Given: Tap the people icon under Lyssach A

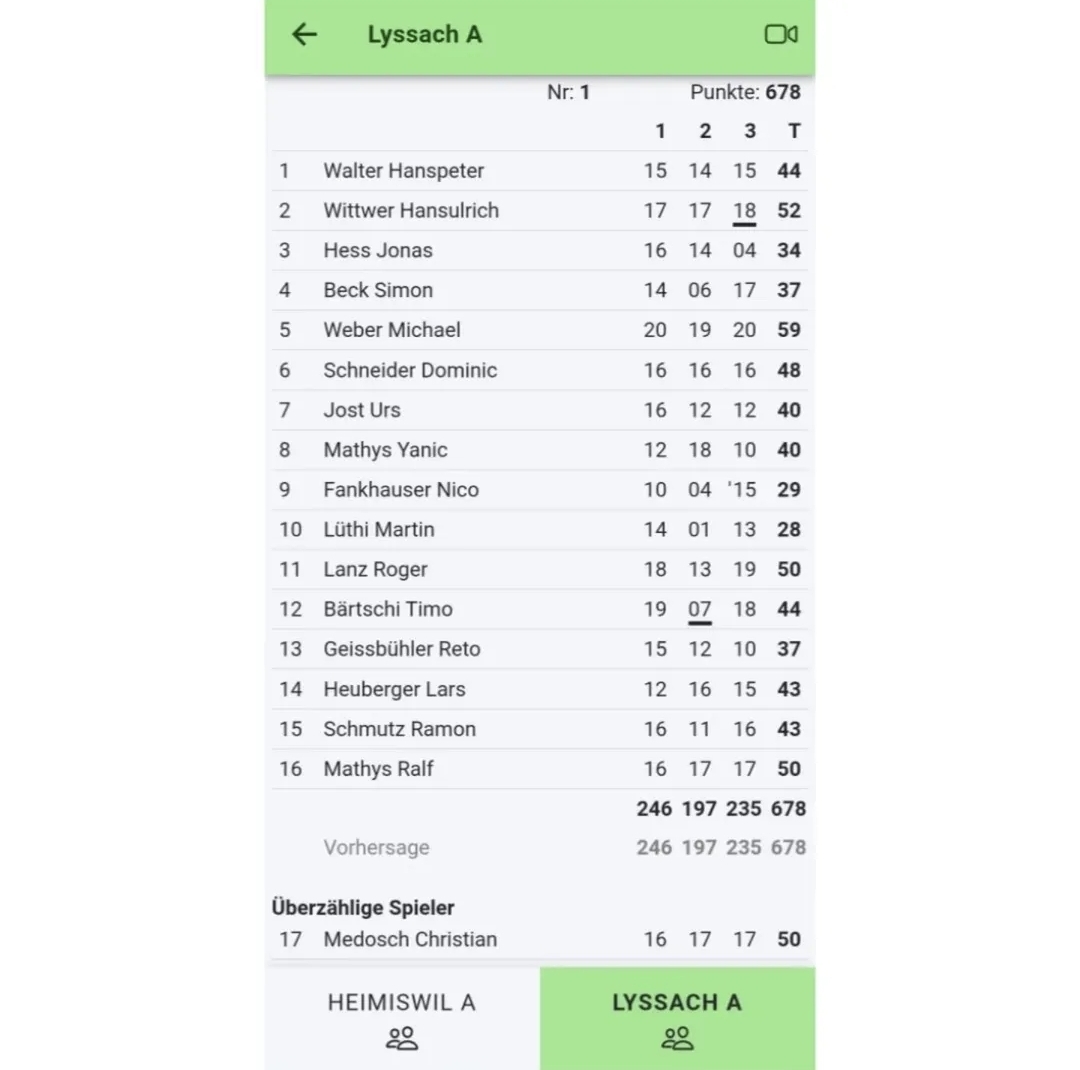Looking at the screenshot, I should 677,1039.
